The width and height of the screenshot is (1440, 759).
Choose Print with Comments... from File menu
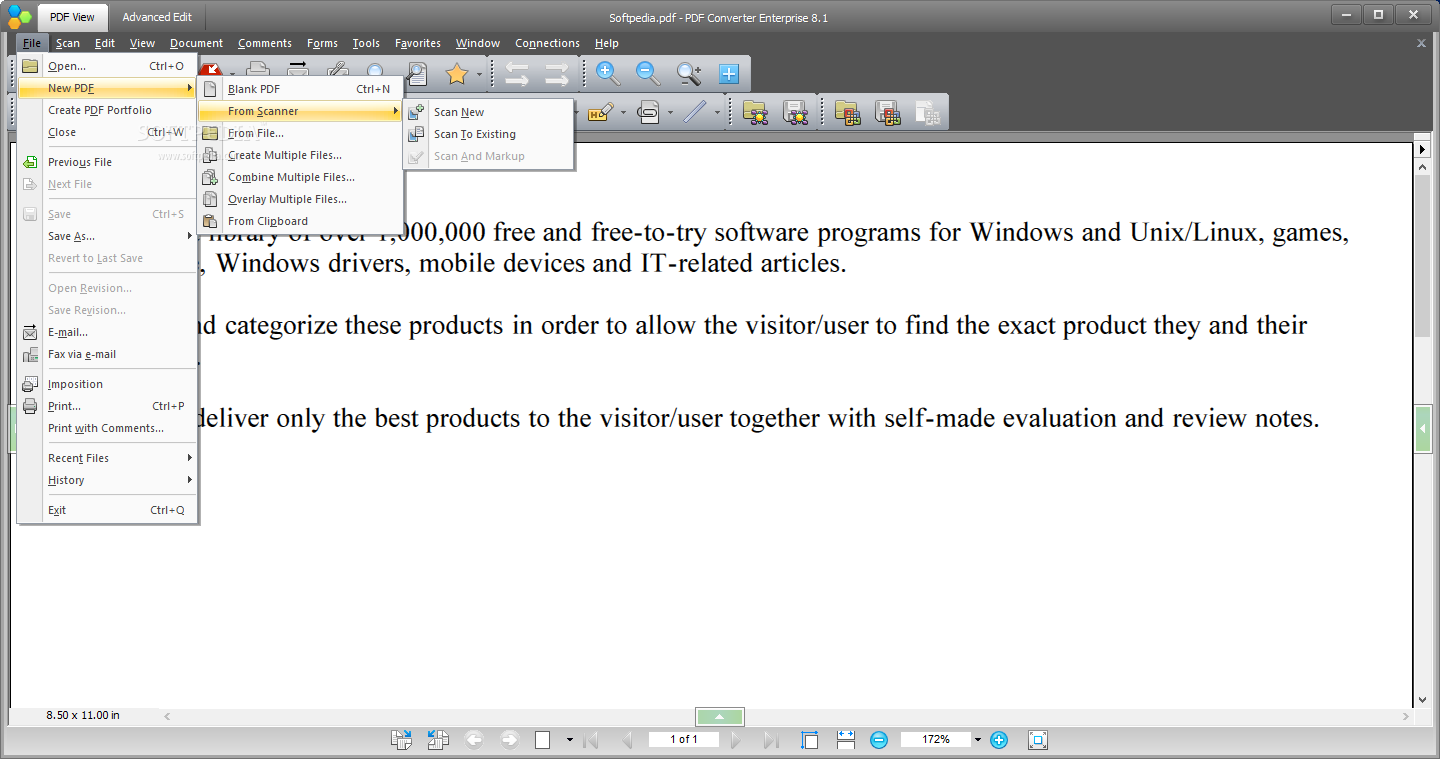pos(108,428)
